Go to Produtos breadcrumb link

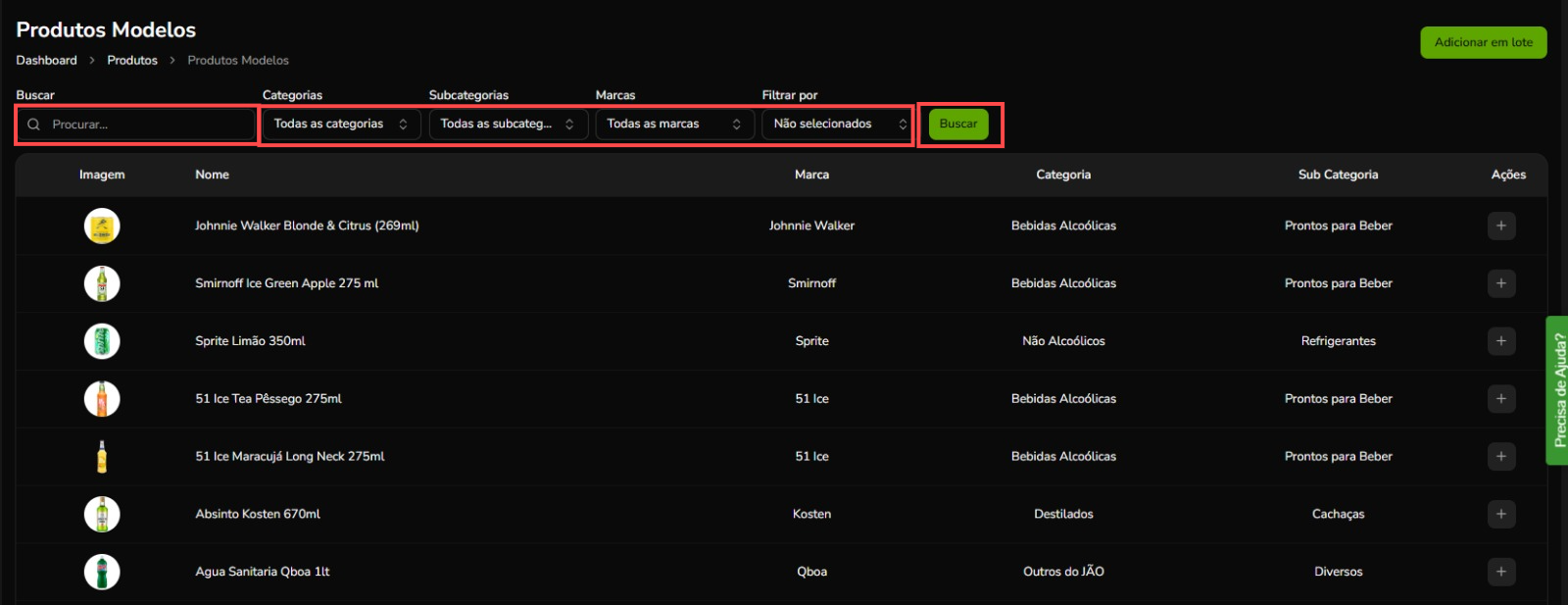132,61
